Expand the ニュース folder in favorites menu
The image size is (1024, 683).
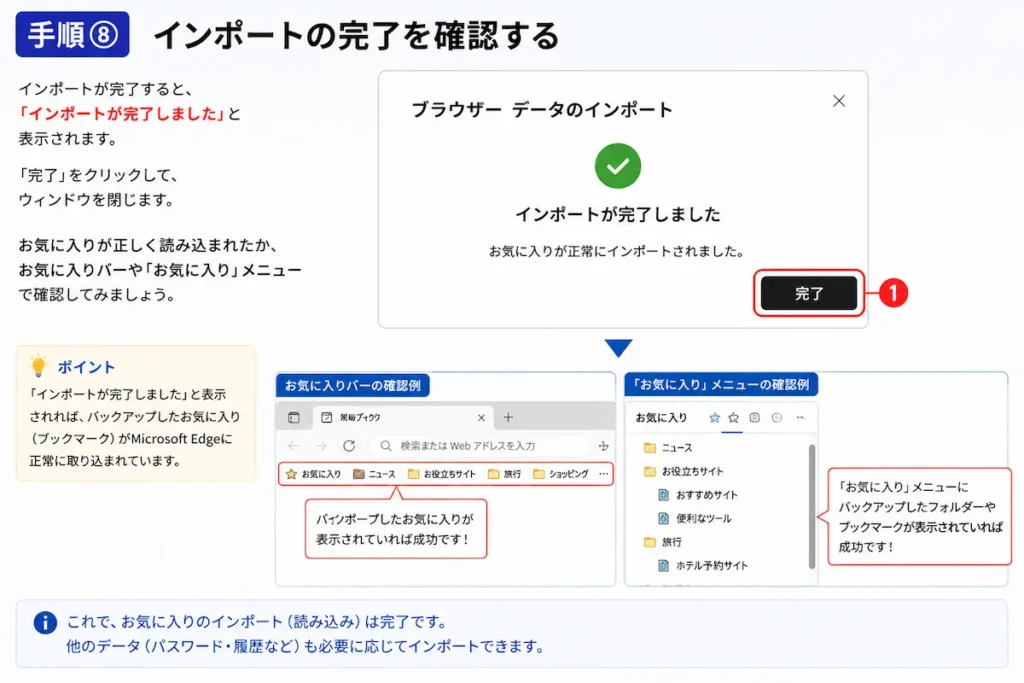pos(667,448)
